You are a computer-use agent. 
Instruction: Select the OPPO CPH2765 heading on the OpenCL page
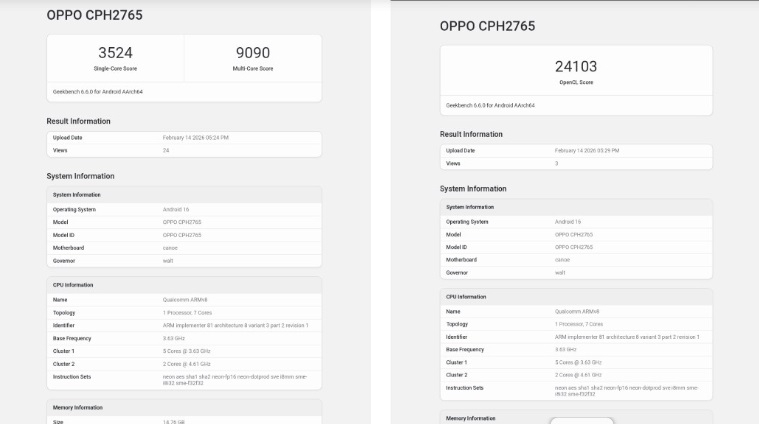(487, 26)
